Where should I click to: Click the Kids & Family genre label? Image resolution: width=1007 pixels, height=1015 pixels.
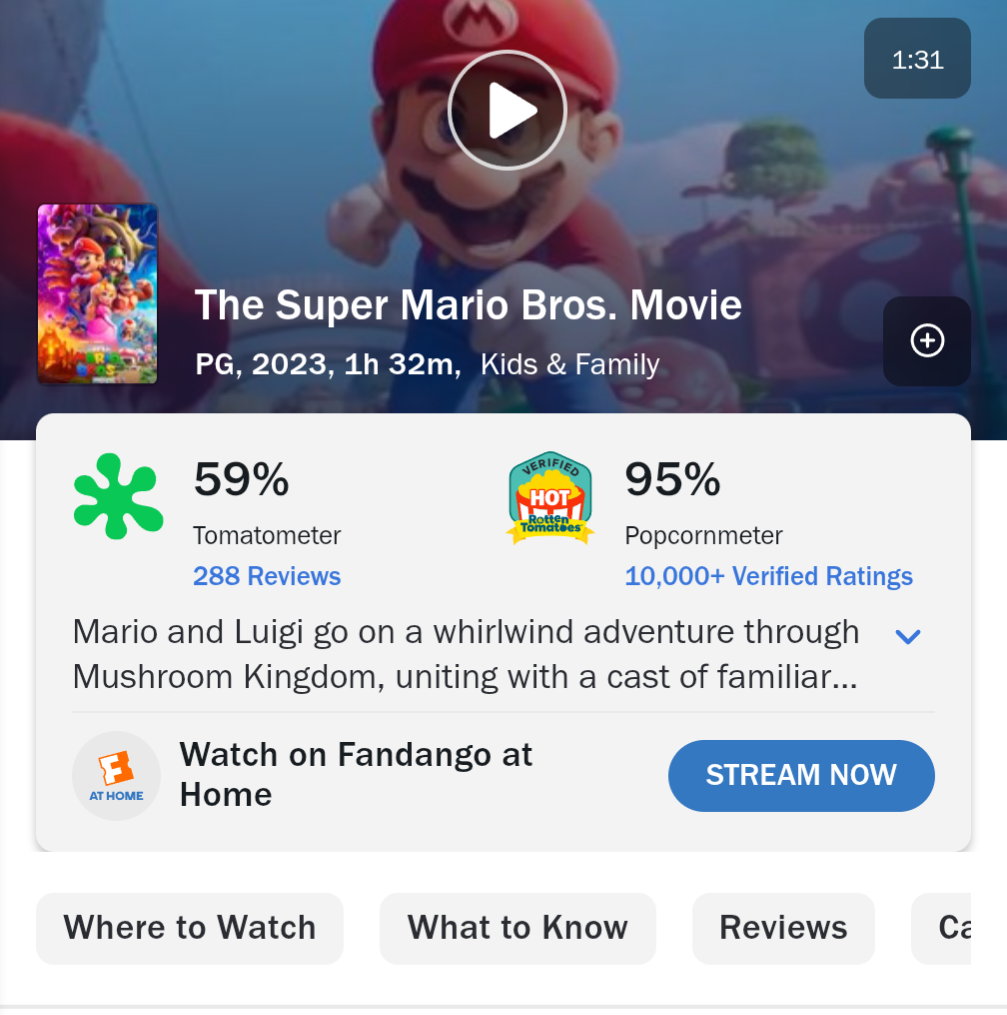pyautogui.click(x=570, y=364)
